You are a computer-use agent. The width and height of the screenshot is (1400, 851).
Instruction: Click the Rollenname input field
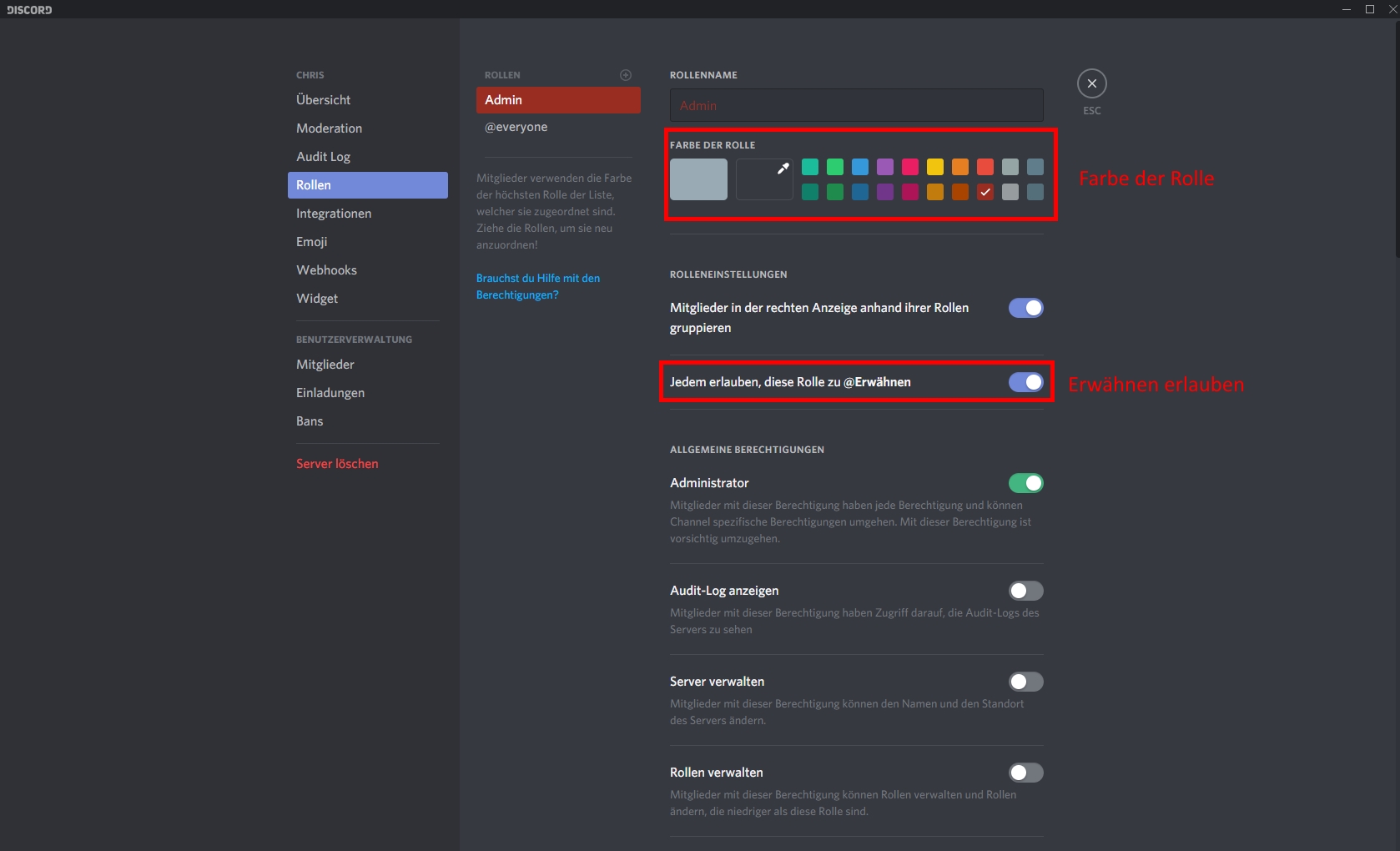coord(856,106)
